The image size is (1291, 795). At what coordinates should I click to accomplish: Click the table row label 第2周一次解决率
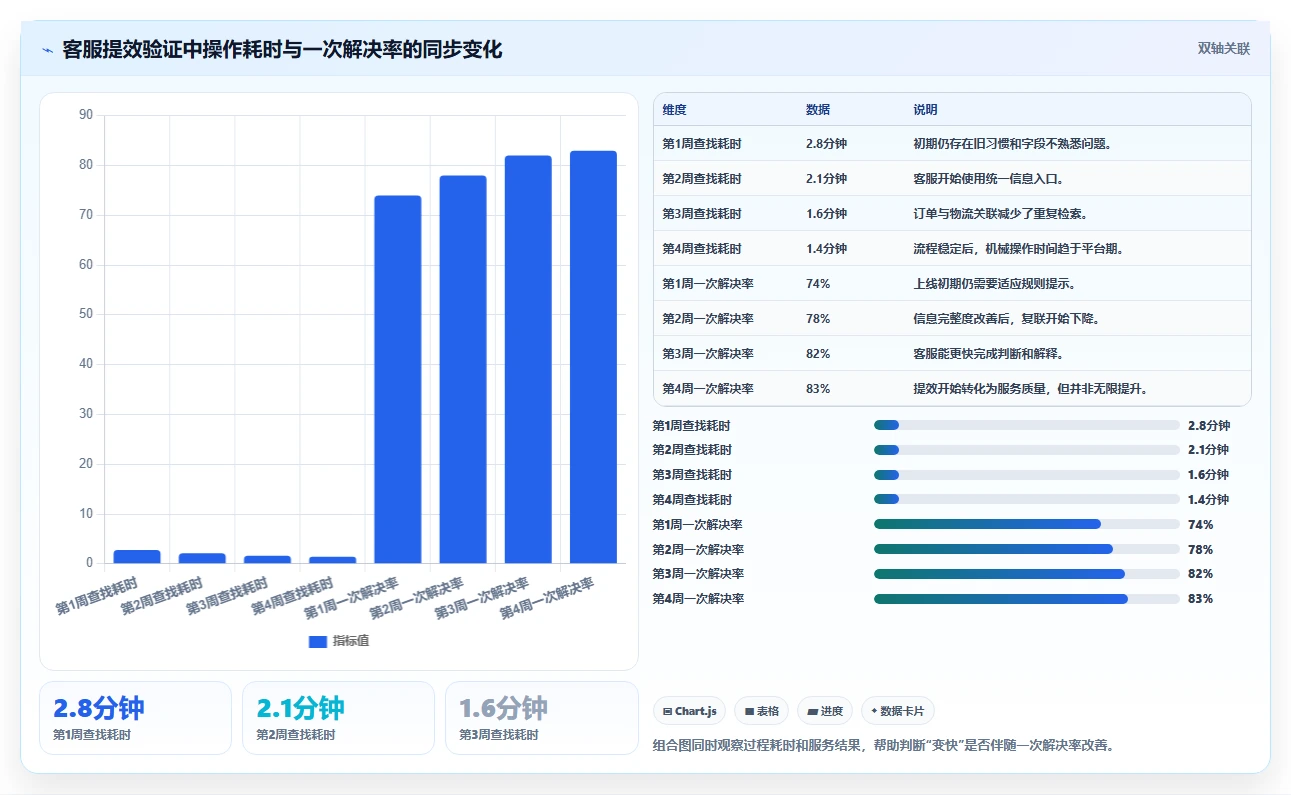click(x=708, y=318)
